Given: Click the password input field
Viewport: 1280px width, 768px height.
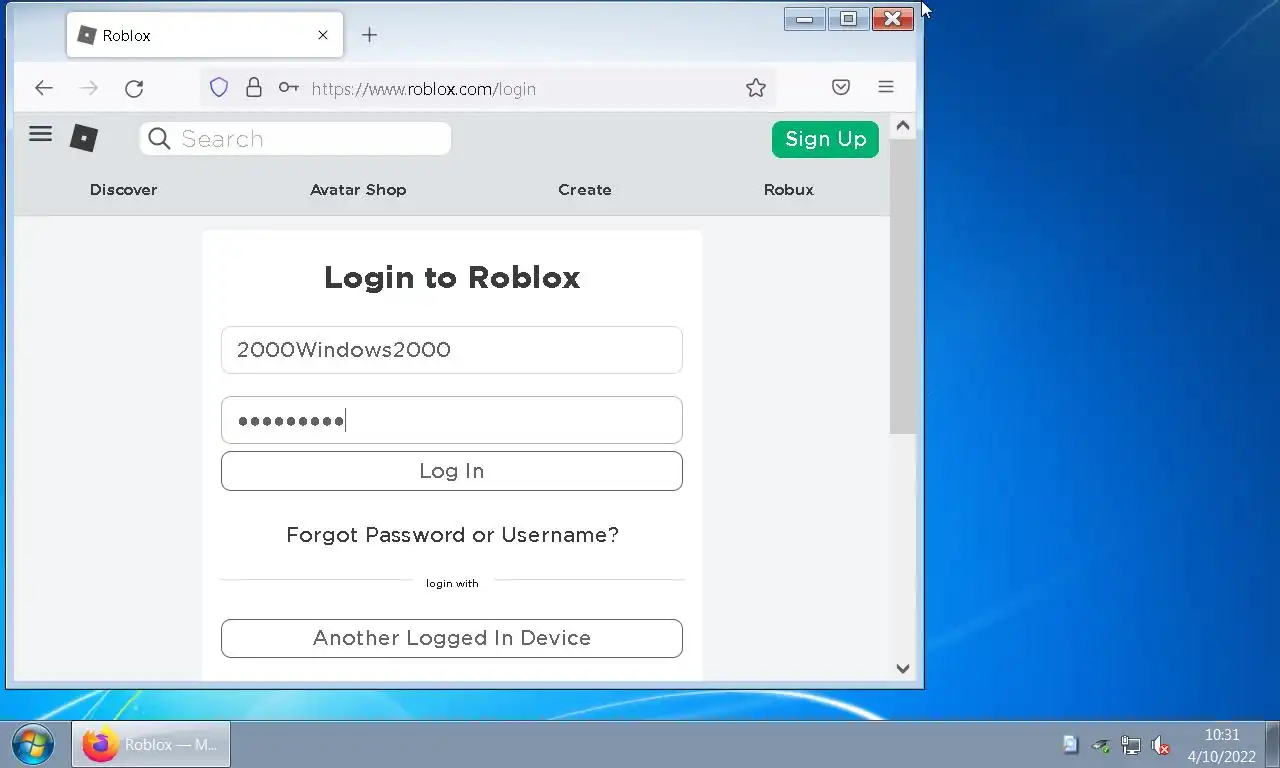Looking at the screenshot, I should 452,420.
